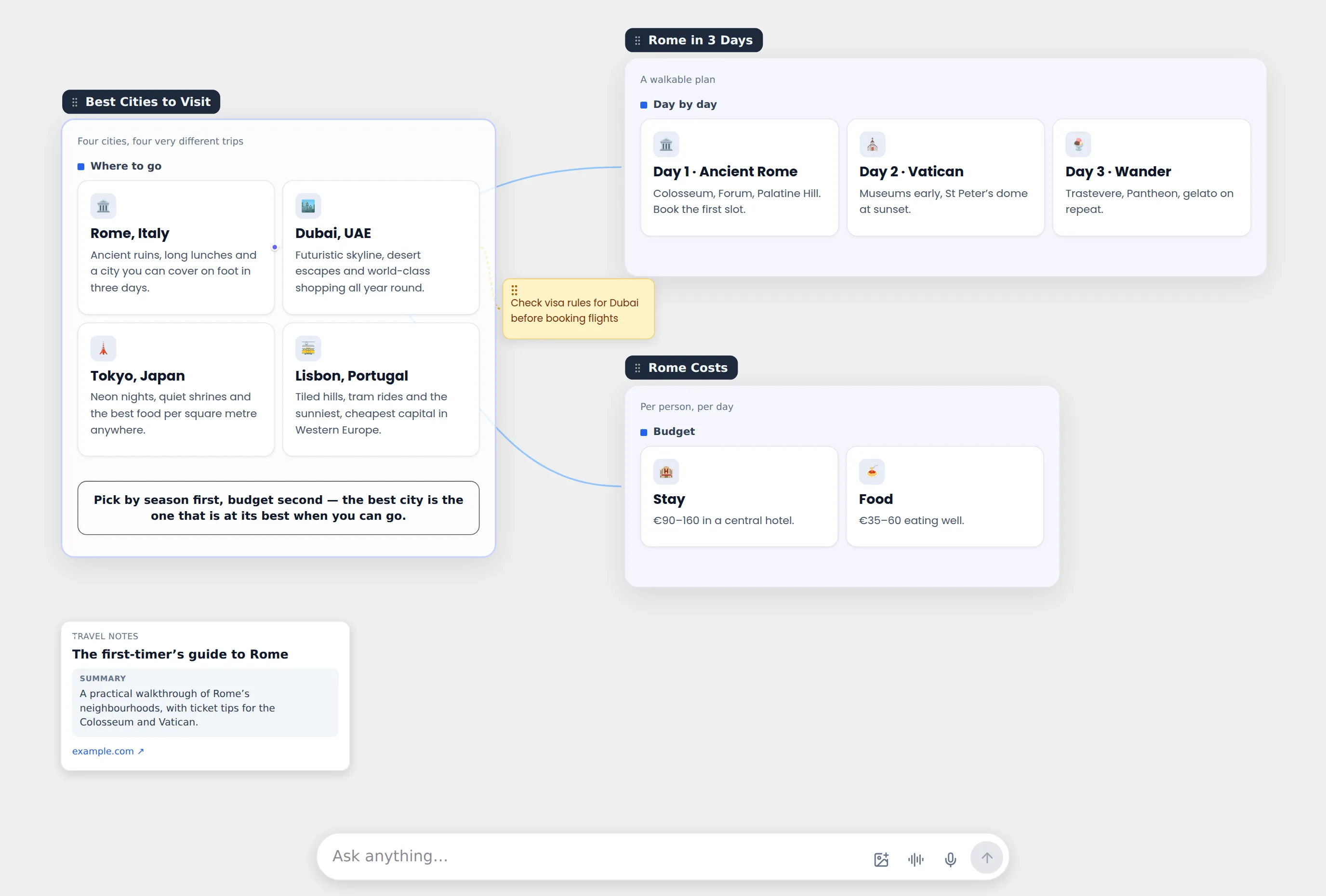
Task: Click the Stay price text €90–160
Action: point(724,520)
